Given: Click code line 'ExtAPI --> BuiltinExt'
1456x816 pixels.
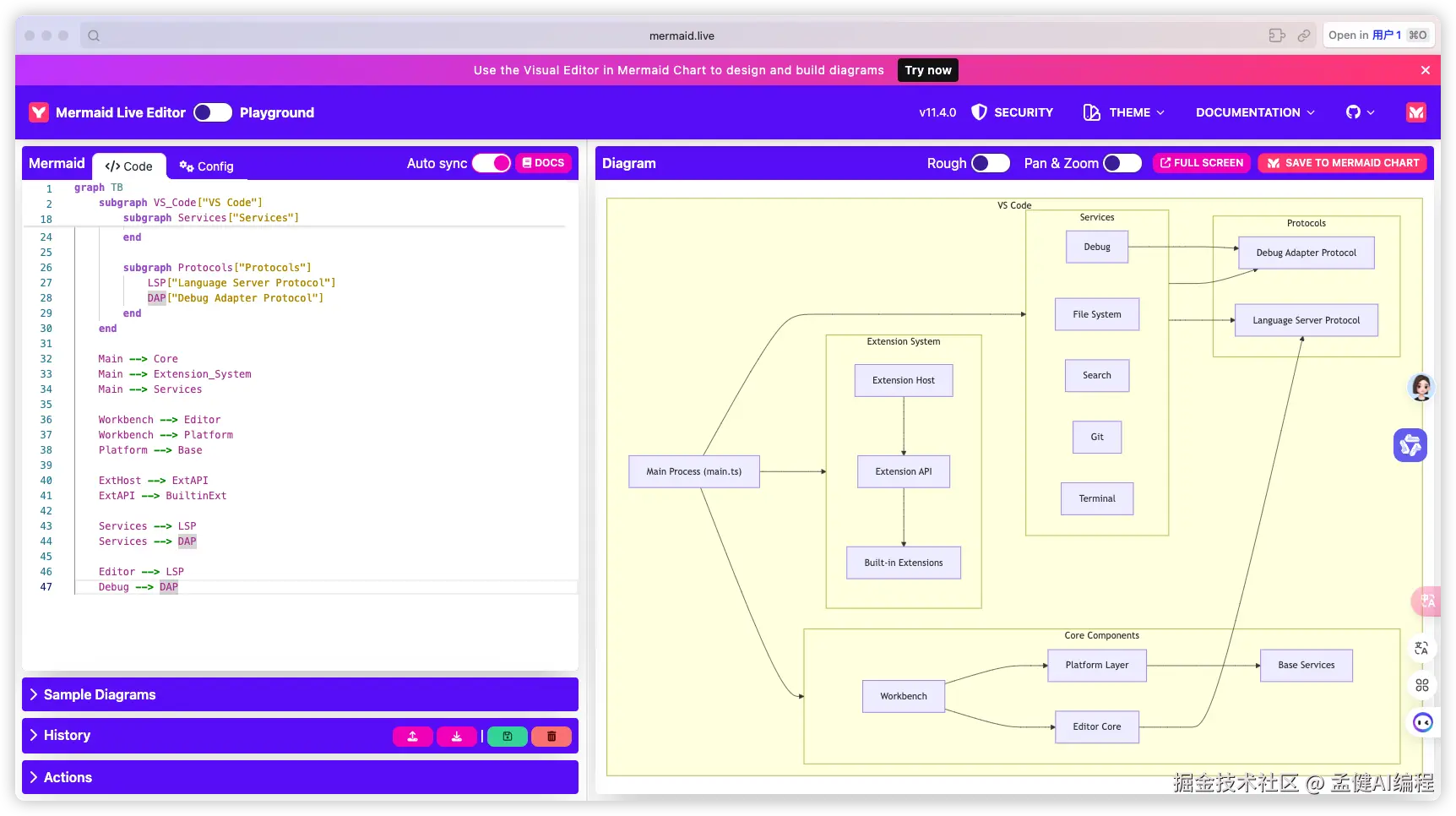Looking at the screenshot, I should point(162,496).
